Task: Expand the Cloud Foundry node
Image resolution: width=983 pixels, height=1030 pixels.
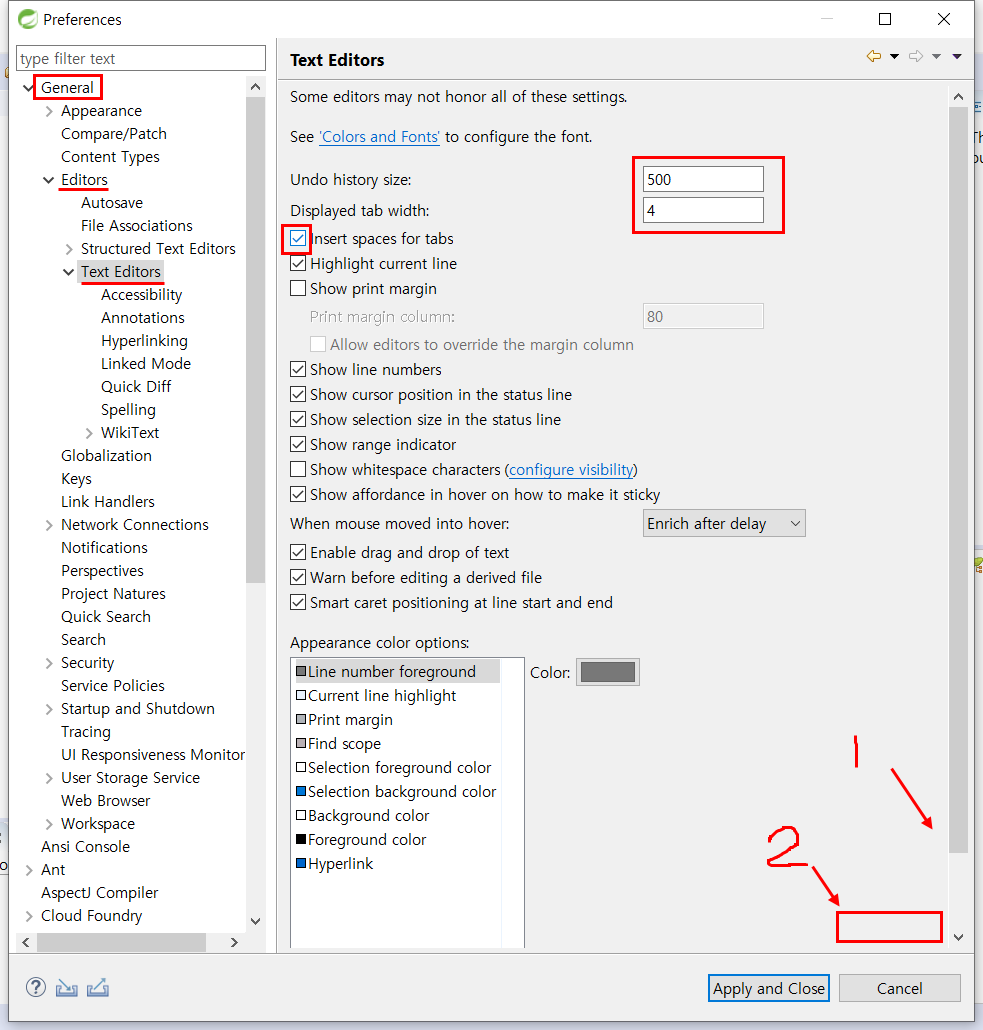Action: 28,916
